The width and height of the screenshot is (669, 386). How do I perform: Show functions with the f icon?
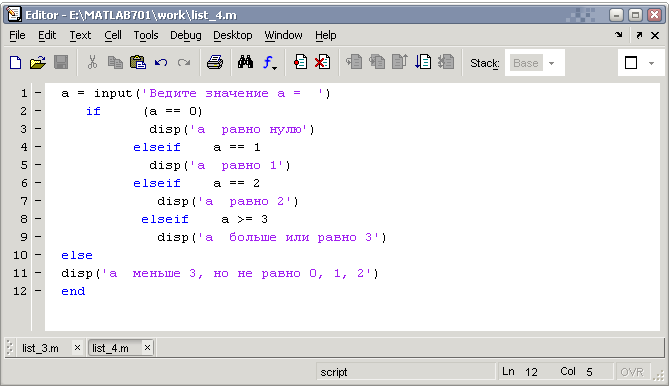tap(269, 63)
